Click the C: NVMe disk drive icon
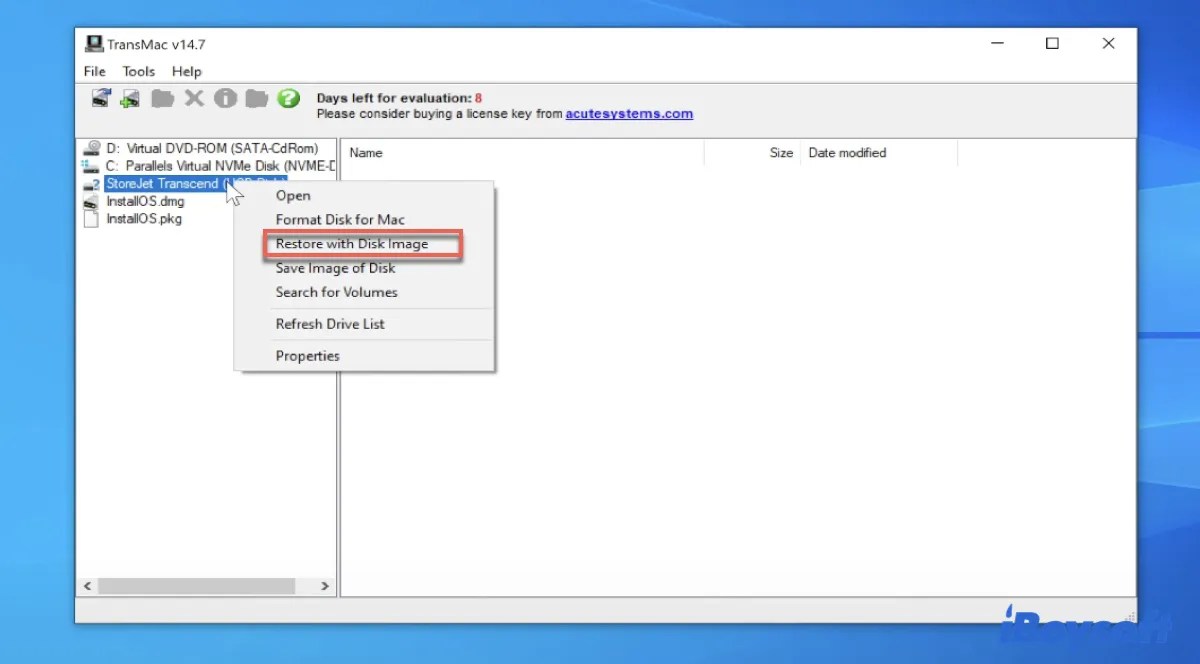Screen dimensions: 1200x664 [92, 166]
